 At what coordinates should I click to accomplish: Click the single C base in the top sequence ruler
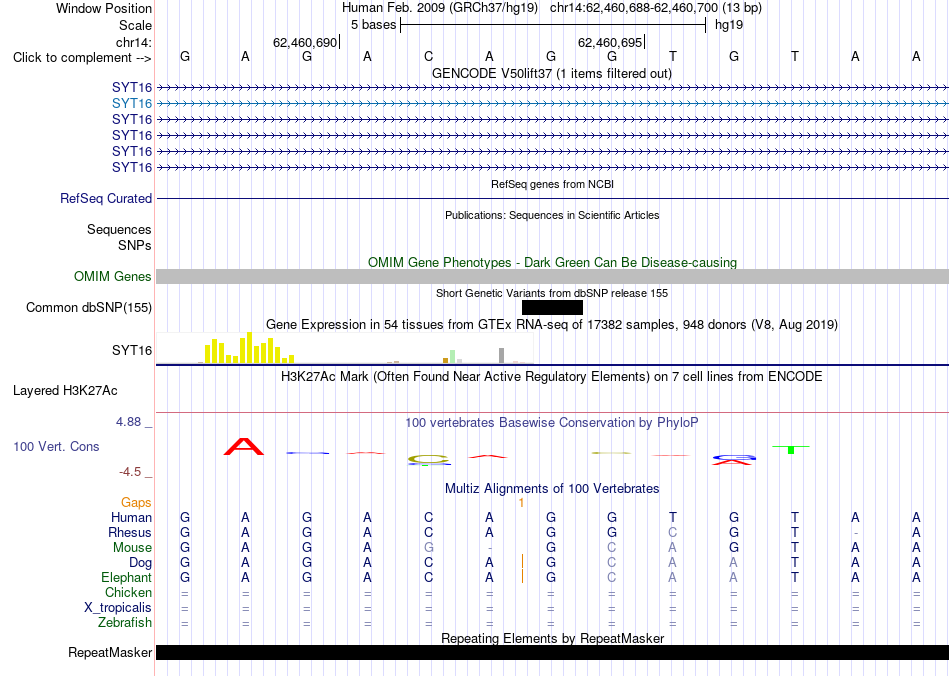pyautogui.click(x=428, y=57)
